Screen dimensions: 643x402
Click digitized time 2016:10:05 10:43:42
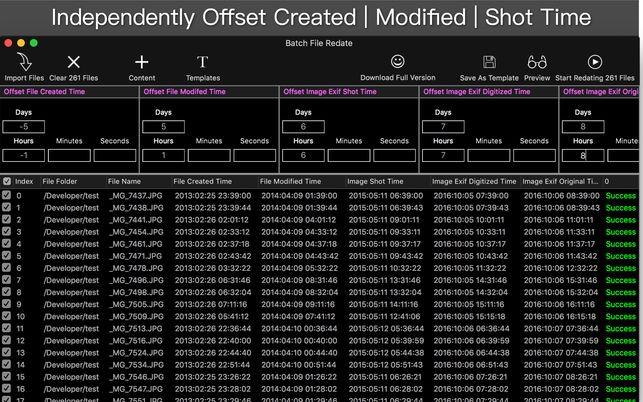(x=471, y=256)
